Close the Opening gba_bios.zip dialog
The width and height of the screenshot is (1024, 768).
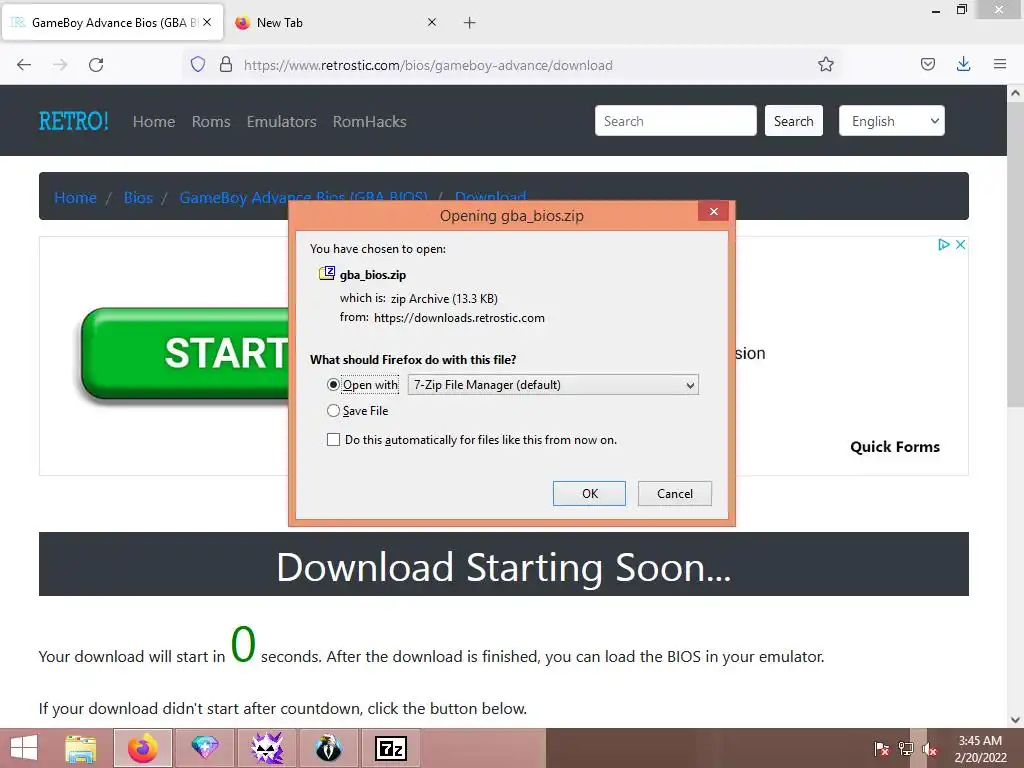(713, 211)
